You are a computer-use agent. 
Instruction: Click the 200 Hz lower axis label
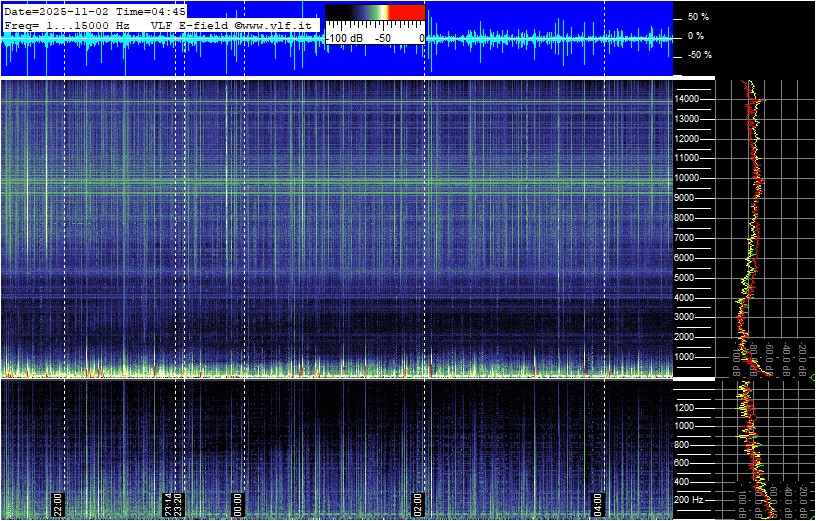tap(688, 499)
